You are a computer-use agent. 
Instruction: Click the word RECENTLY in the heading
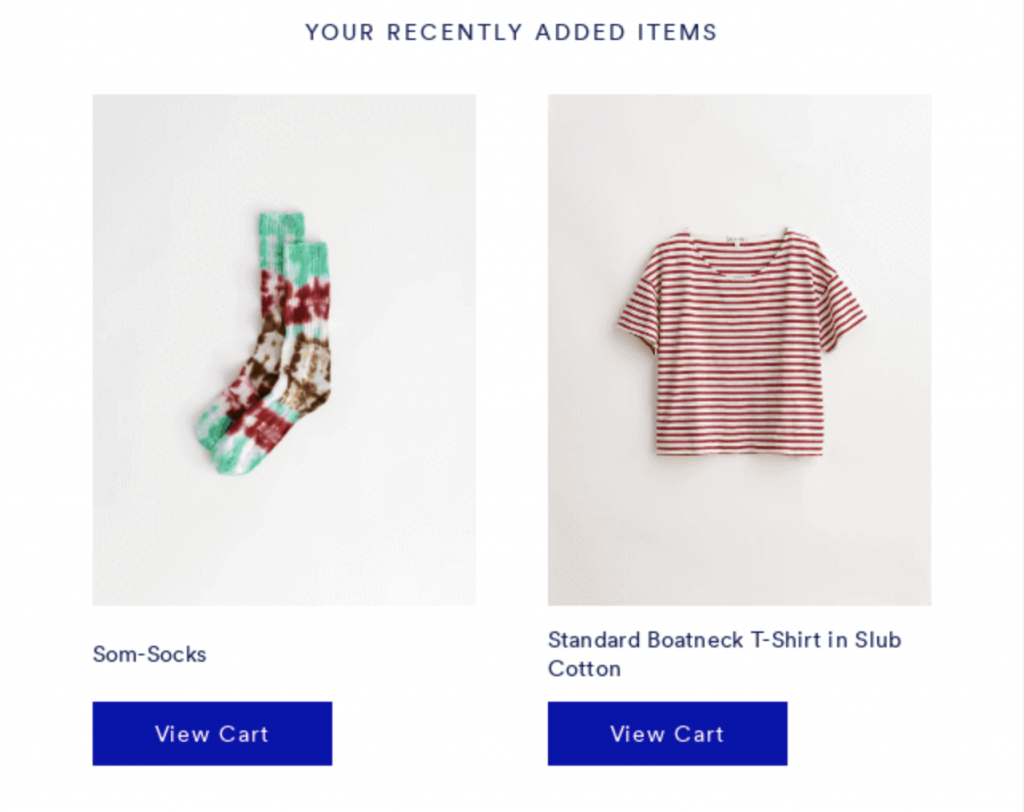click(x=455, y=32)
